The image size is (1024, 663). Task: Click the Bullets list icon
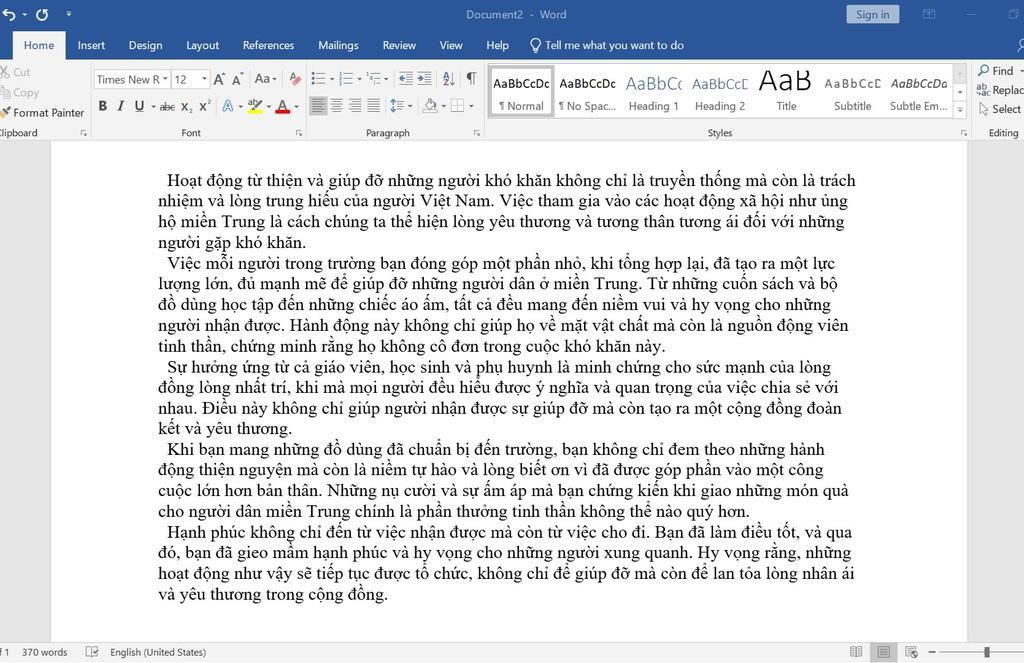pos(318,79)
